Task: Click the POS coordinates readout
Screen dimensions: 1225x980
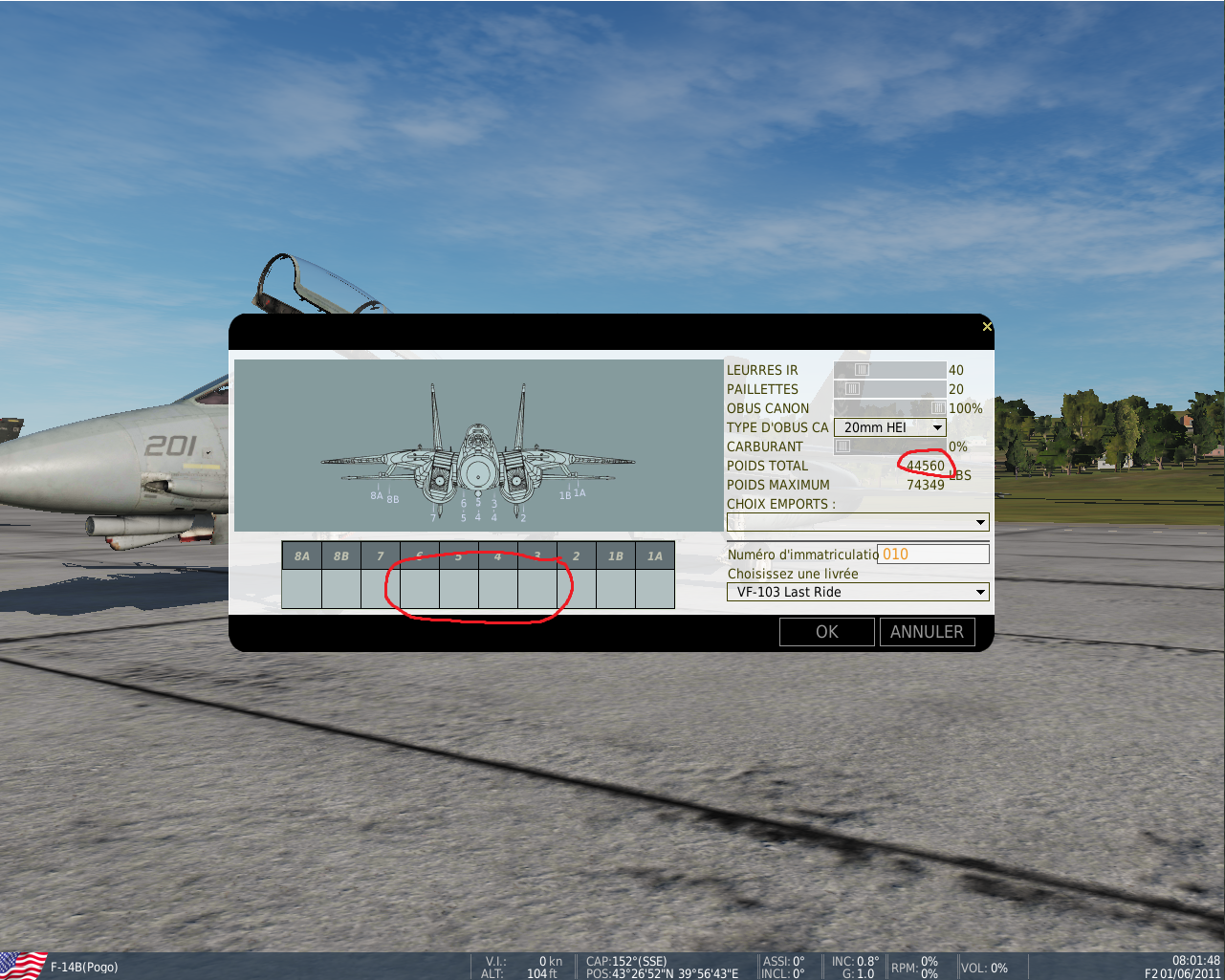Action: 662,973
